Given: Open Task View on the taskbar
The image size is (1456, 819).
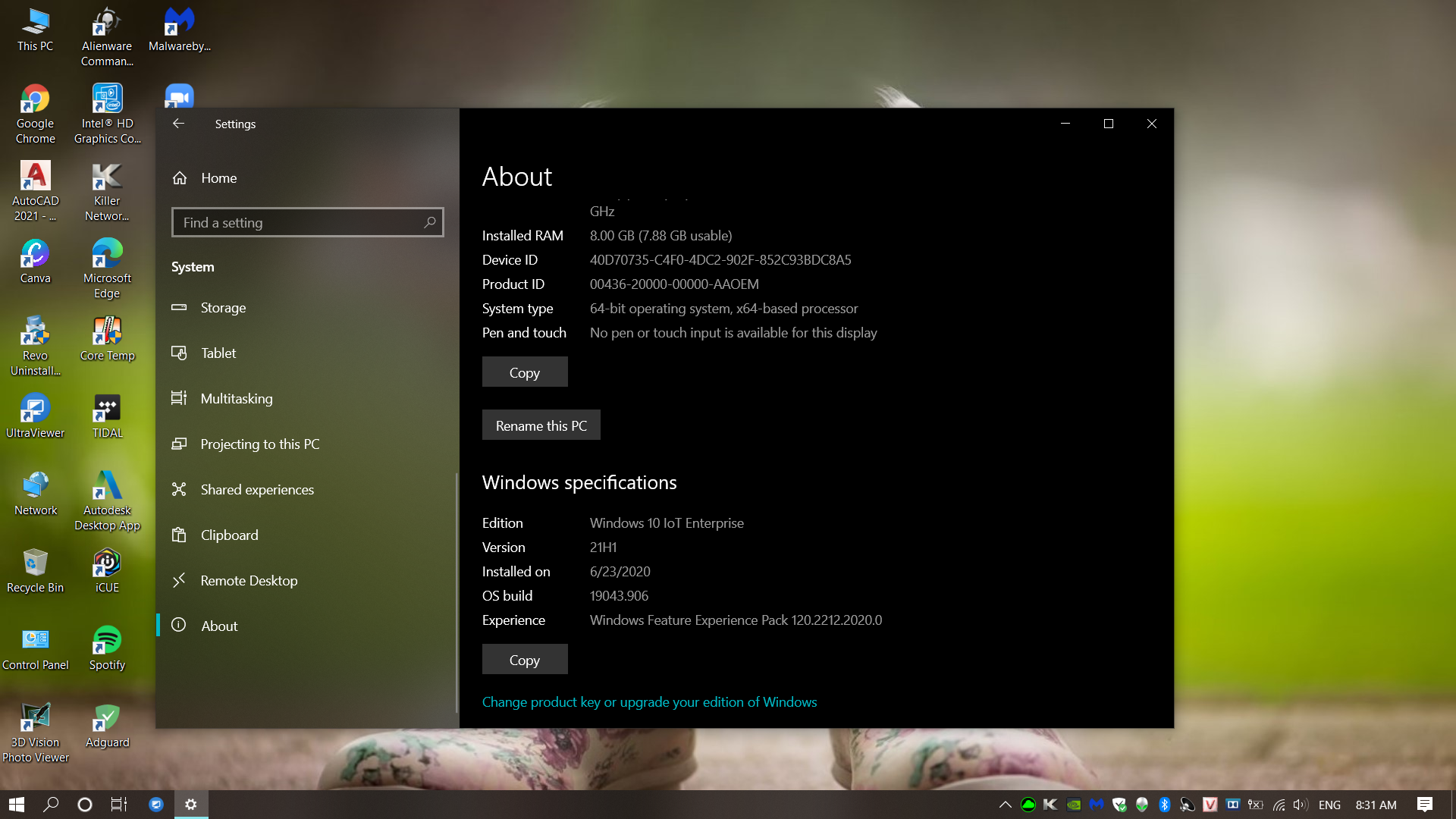Looking at the screenshot, I should (x=119, y=805).
